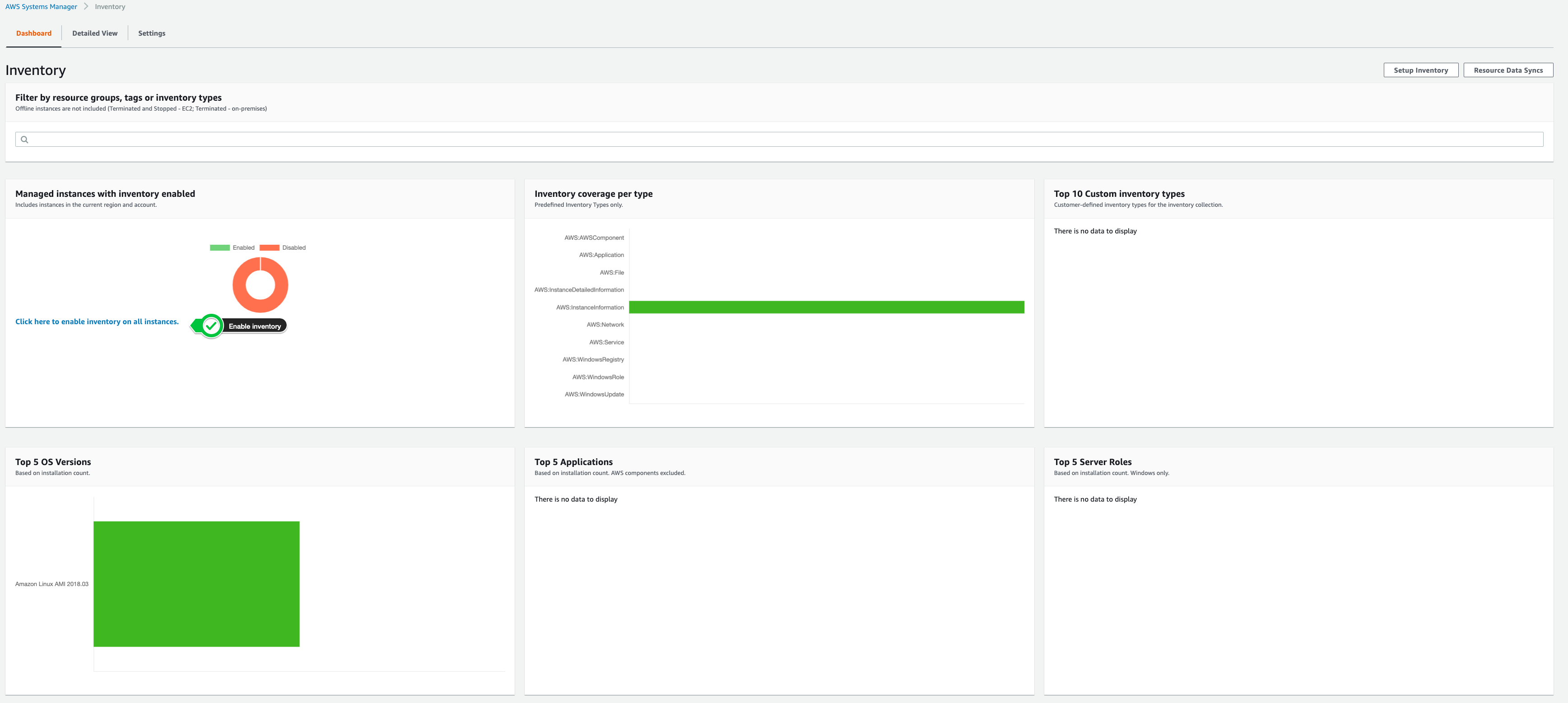Click the Top 5 Server Roles heading

[1093, 462]
